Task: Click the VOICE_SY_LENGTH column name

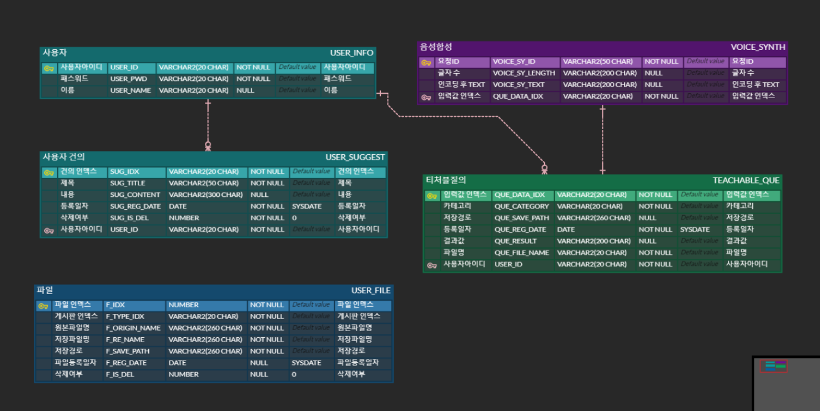Action: coord(524,73)
